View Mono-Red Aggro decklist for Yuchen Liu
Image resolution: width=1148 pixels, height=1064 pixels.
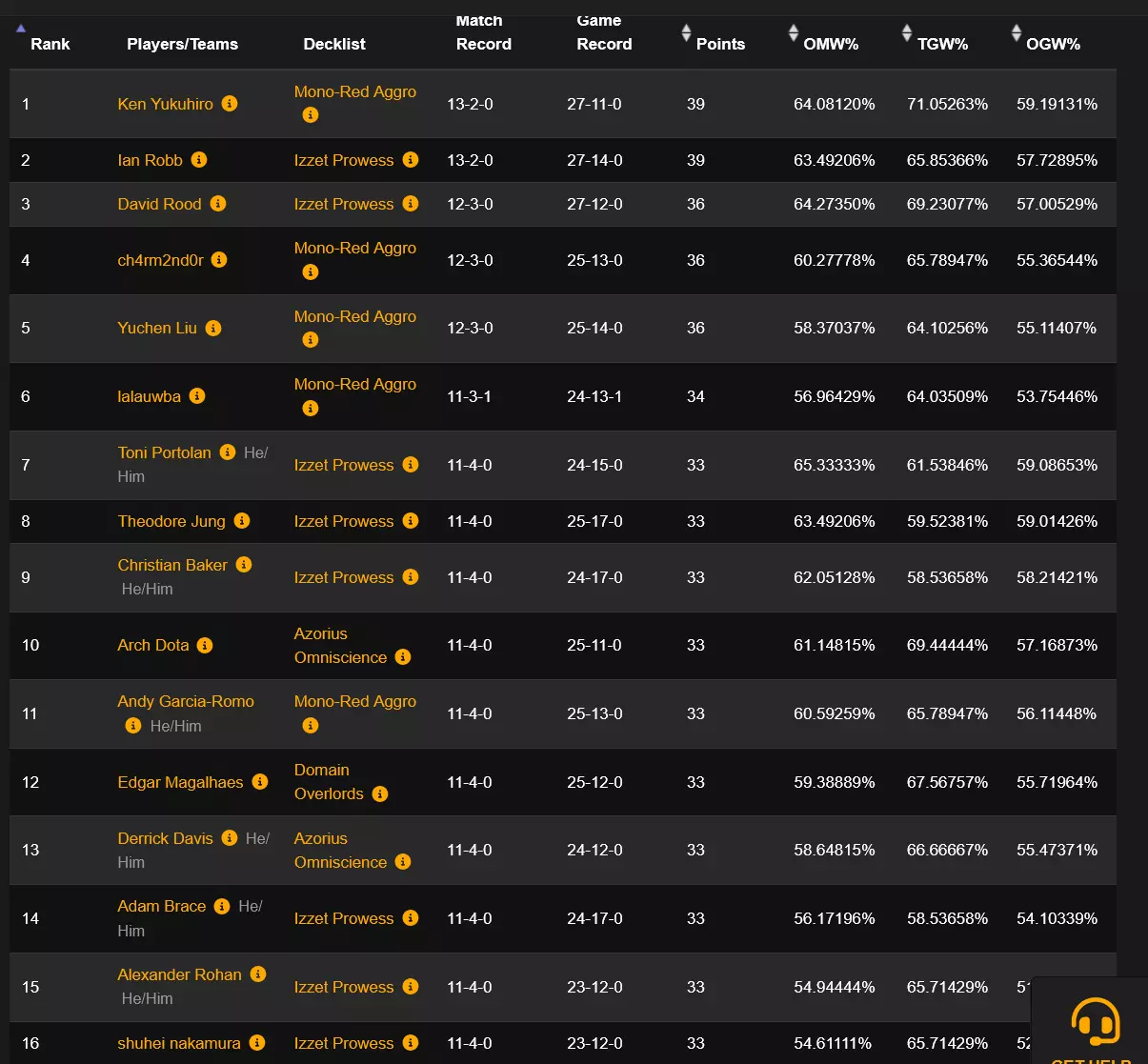[x=355, y=316]
